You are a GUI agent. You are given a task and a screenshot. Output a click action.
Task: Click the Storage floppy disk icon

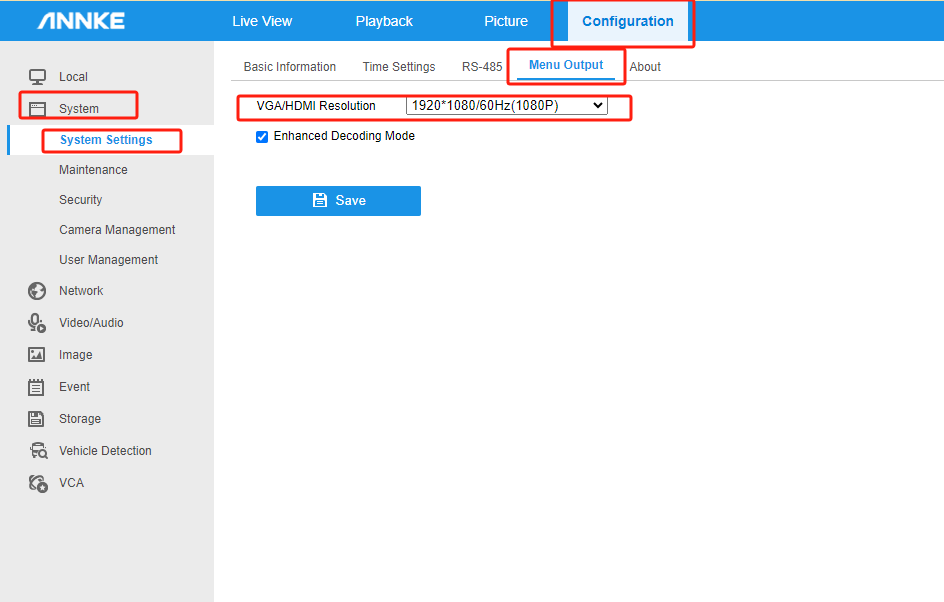tap(37, 419)
